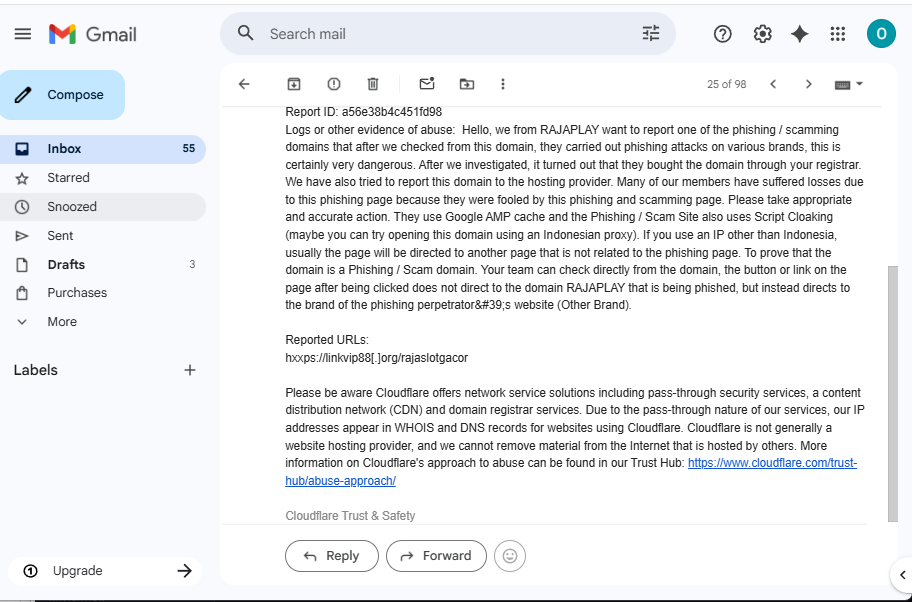Click Upgrade storage button
912x602 pixels.
(x=105, y=571)
